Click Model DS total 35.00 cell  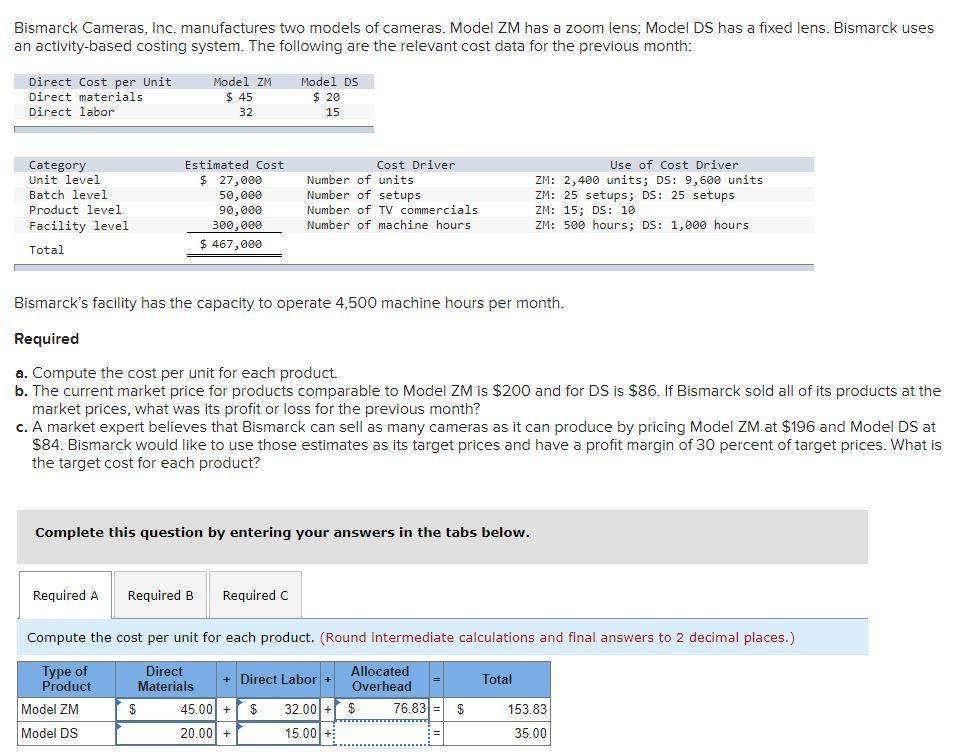[497, 733]
